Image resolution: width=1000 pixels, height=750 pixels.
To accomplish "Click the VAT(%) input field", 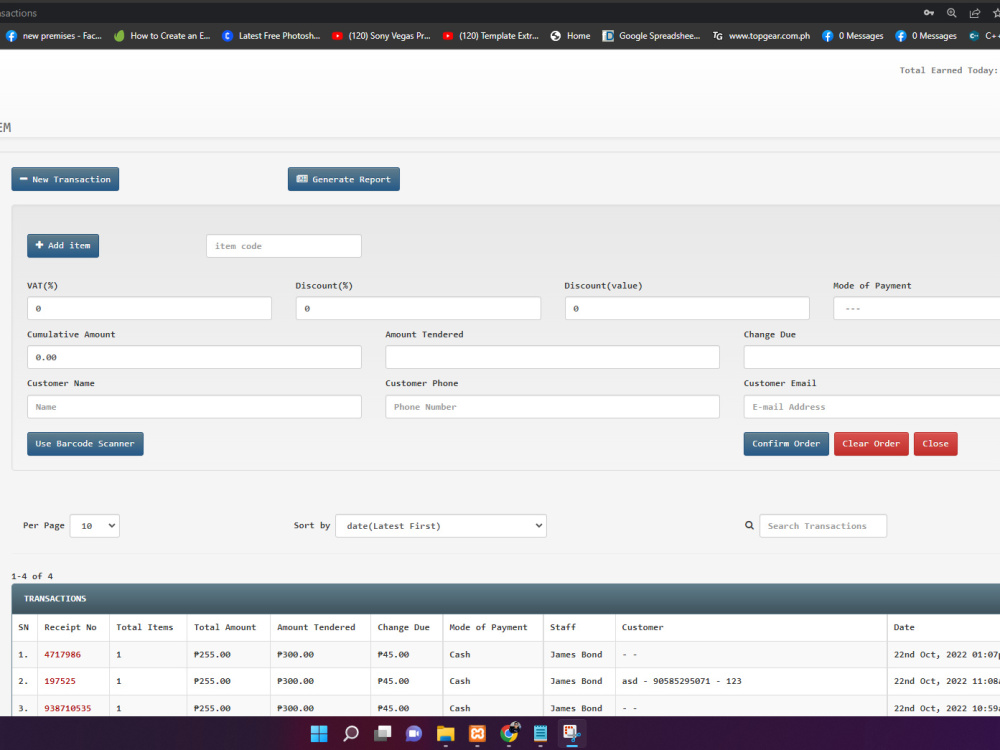I will [149, 309].
